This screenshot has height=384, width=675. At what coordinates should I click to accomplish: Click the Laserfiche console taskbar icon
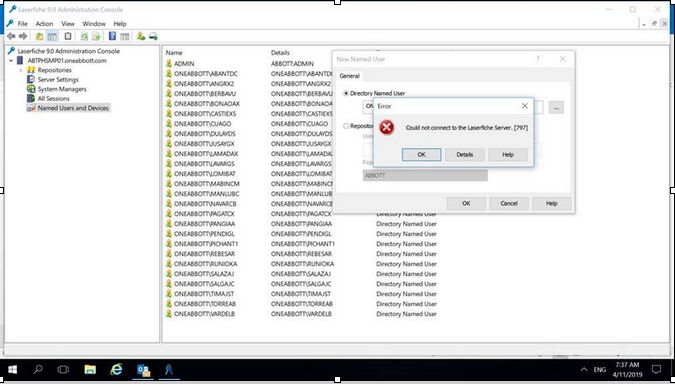pos(169,369)
